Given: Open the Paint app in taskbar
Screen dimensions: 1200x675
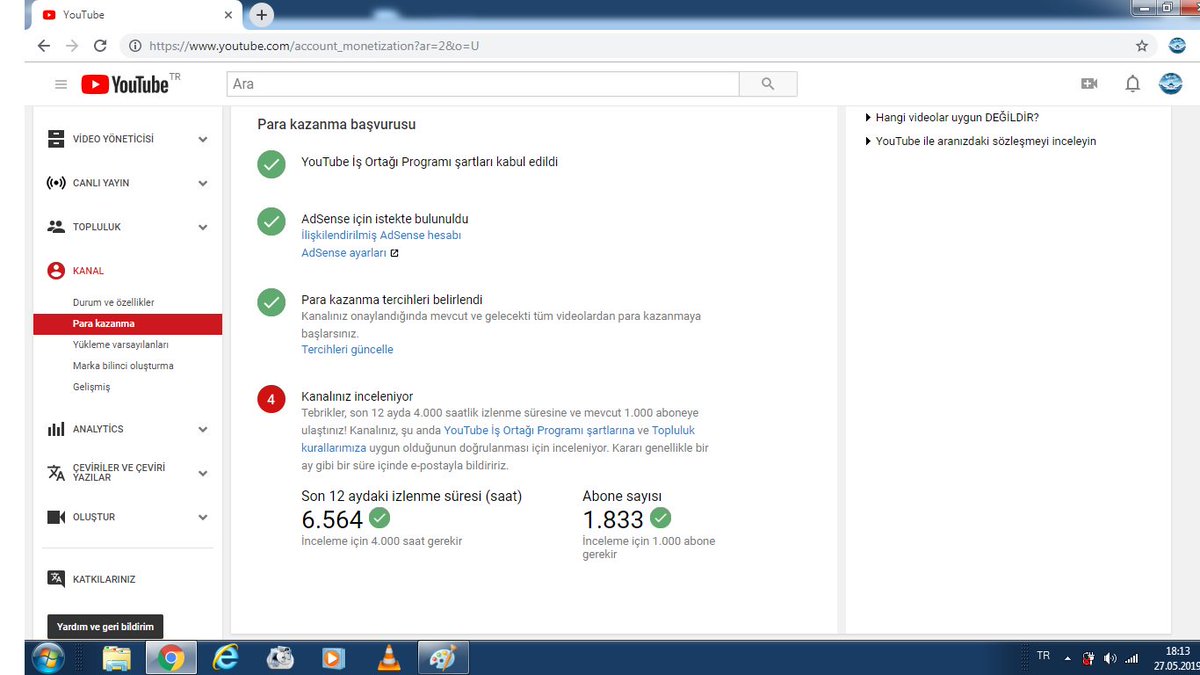Looking at the screenshot, I should (441, 658).
